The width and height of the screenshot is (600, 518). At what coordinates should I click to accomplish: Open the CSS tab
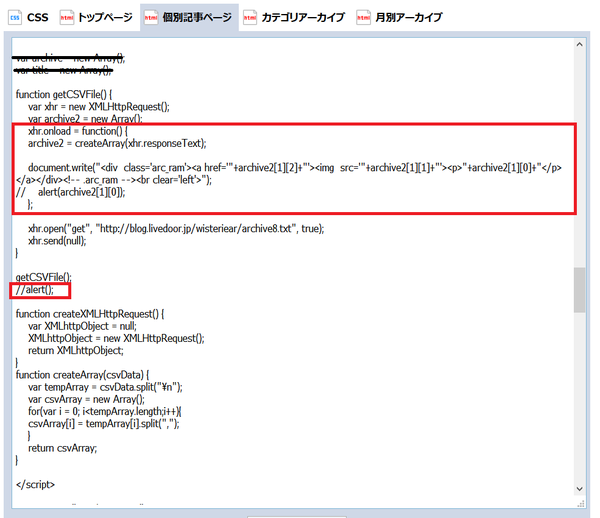29,17
